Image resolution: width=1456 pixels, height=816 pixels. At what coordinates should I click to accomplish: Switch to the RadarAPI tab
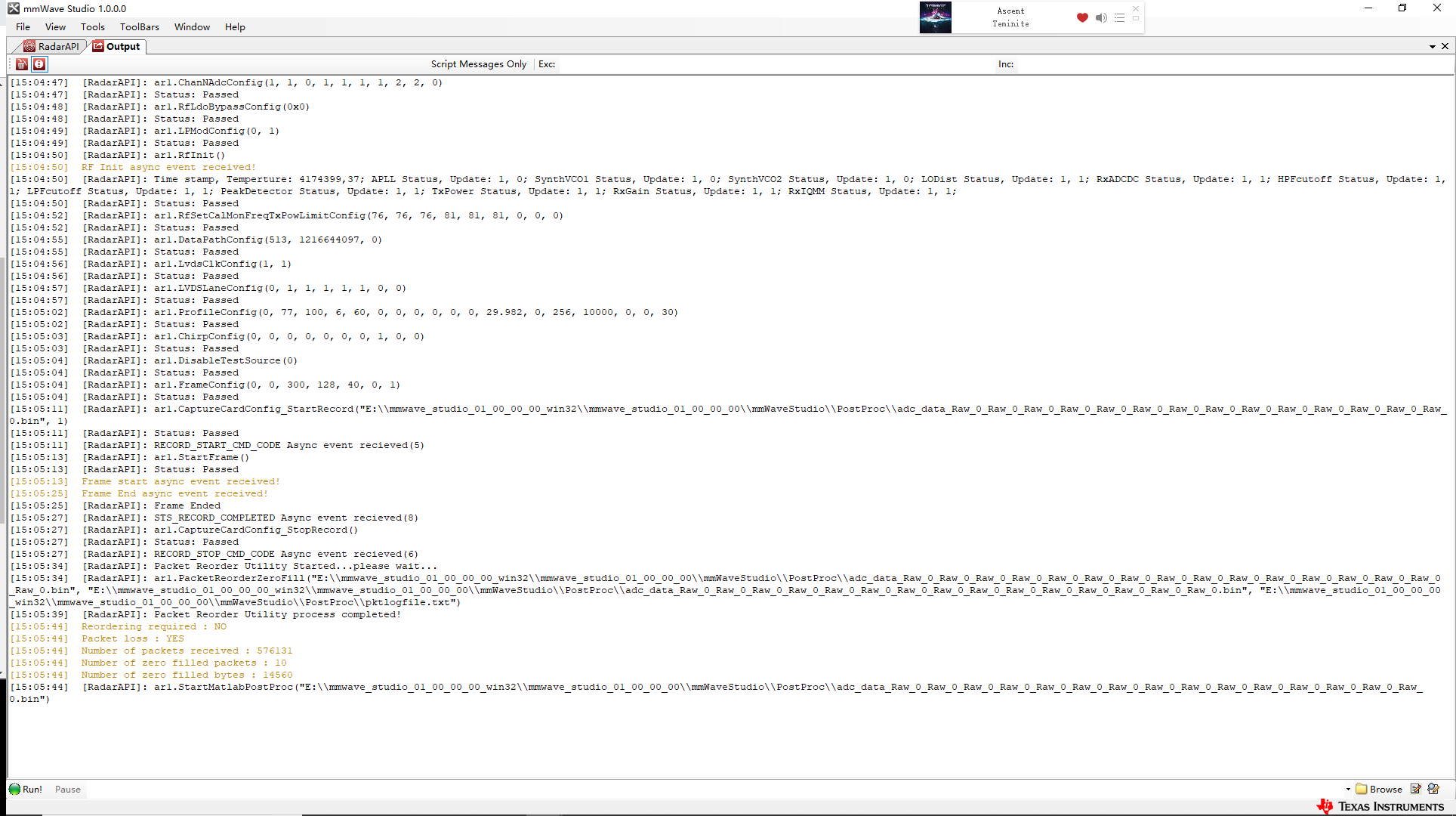tap(51, 46)
